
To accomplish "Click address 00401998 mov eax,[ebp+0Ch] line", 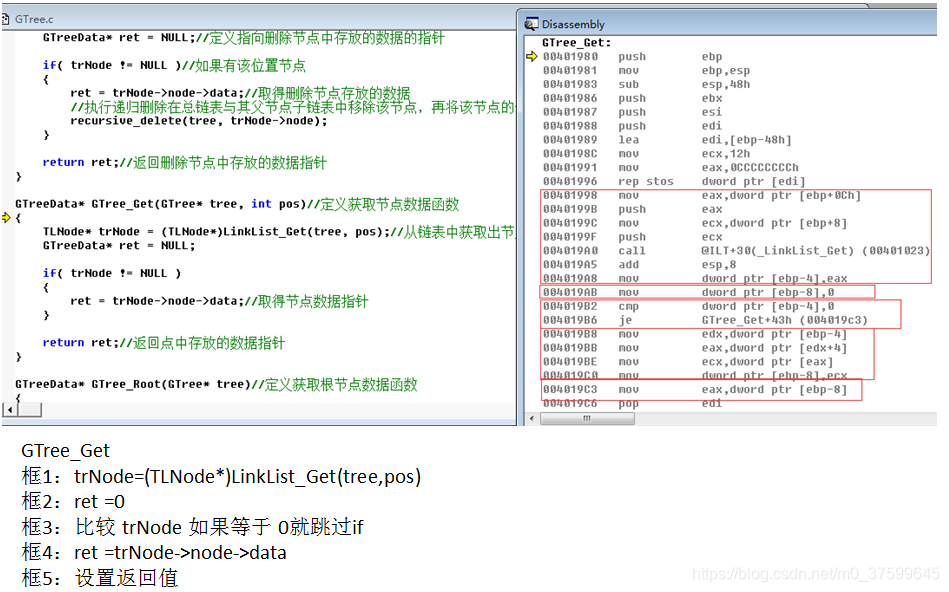I will pos(701,196).
